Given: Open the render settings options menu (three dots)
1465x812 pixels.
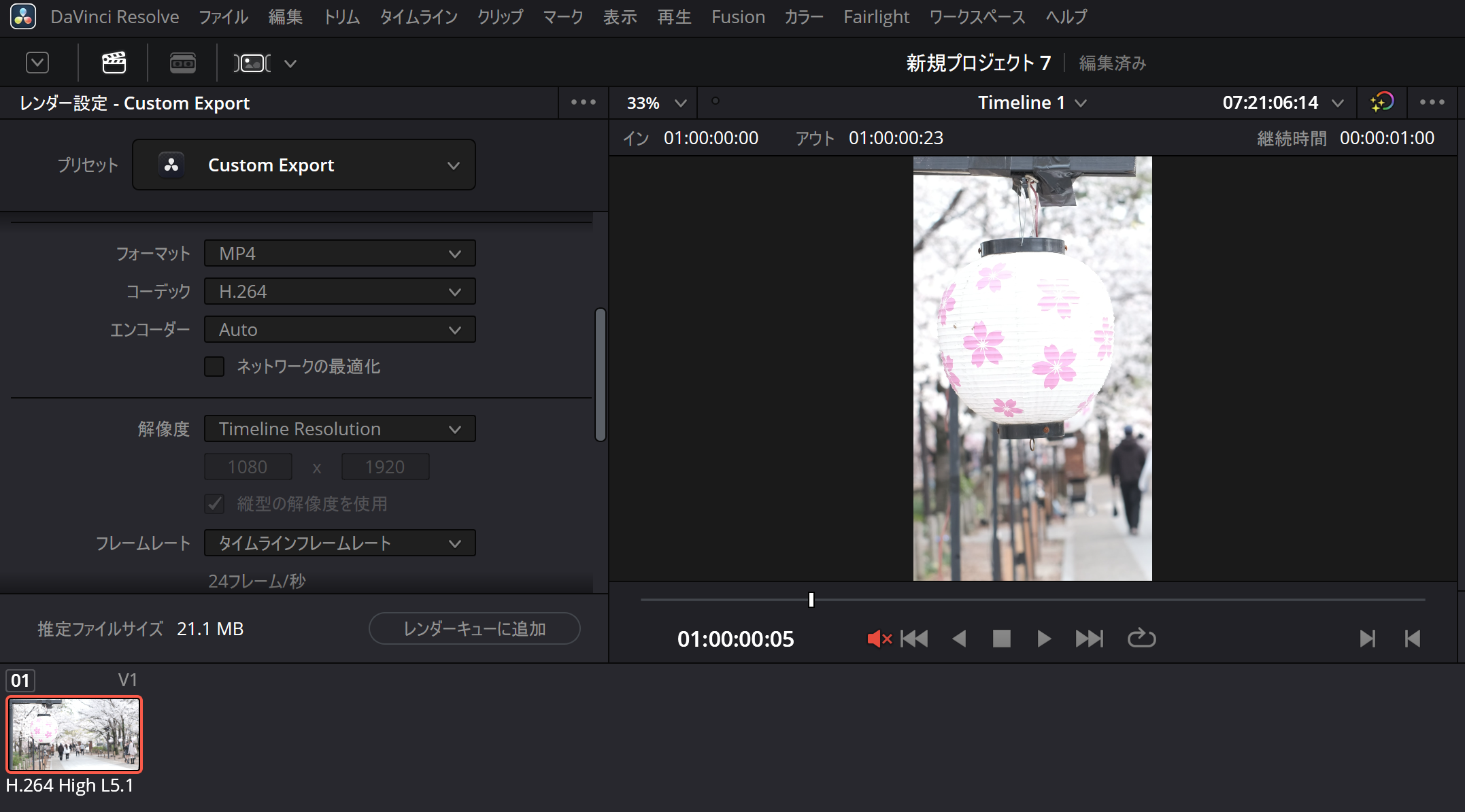Looking at the screenshot, I should (x=583, y=102).
